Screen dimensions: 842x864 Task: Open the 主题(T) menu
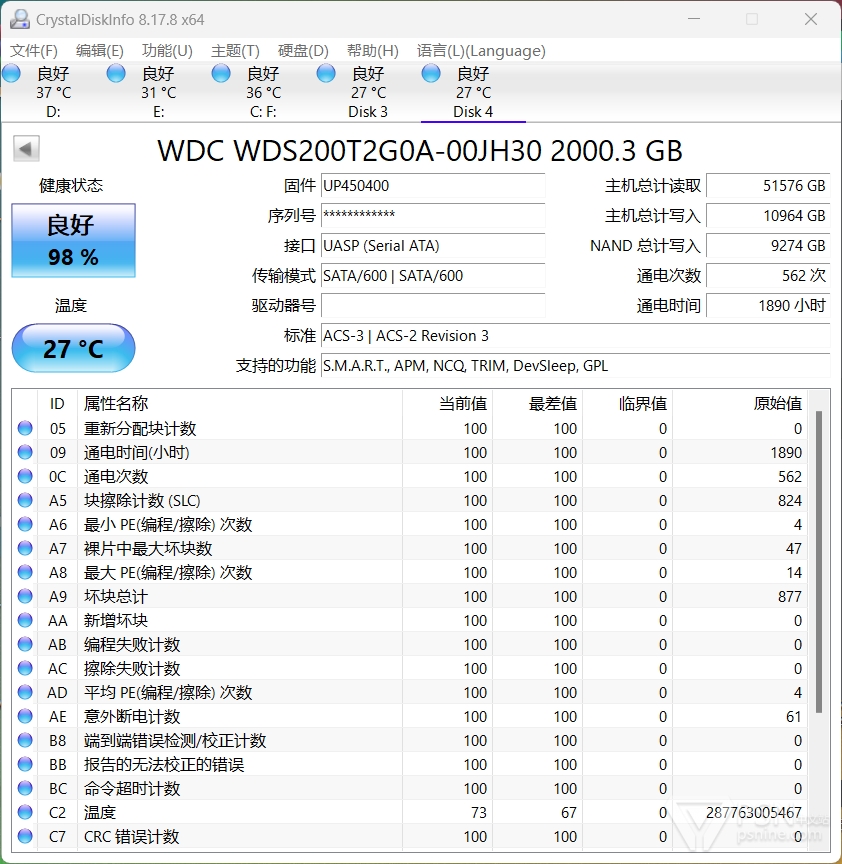(x=235, y=51)
